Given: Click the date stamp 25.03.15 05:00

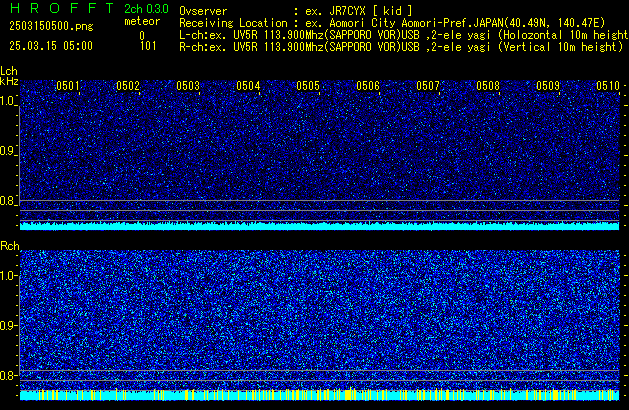Looking at the screenshot, I should click(x=51, y=46).
